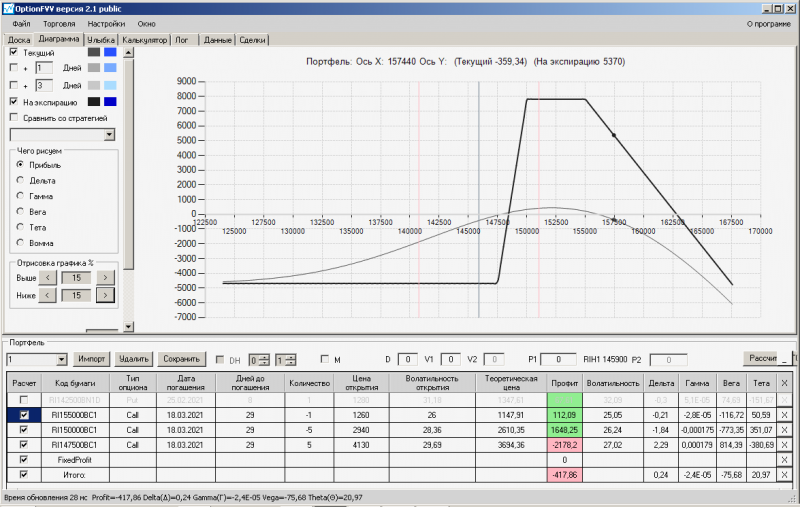Delete the RI150000BC1 row with X
Image resolution: width=800 pixels, height=507 pixels.
[784, 430]
